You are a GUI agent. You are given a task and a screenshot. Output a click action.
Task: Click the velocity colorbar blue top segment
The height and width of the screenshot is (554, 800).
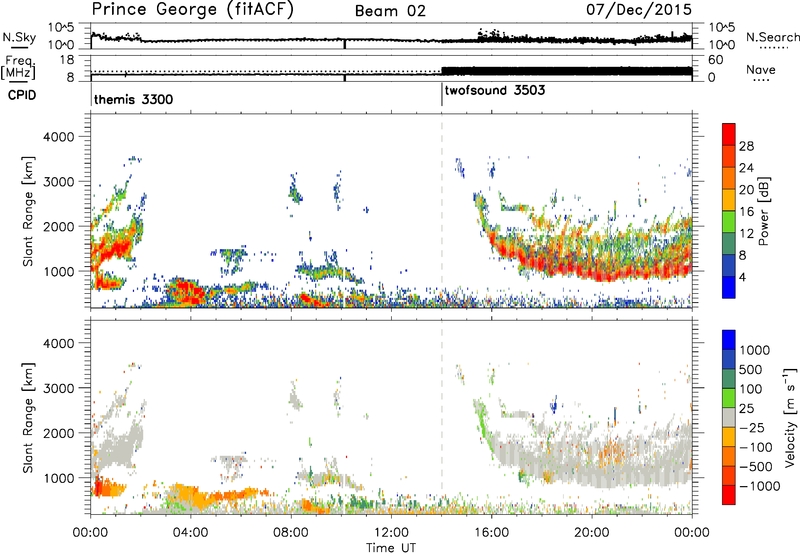point(729,340)
